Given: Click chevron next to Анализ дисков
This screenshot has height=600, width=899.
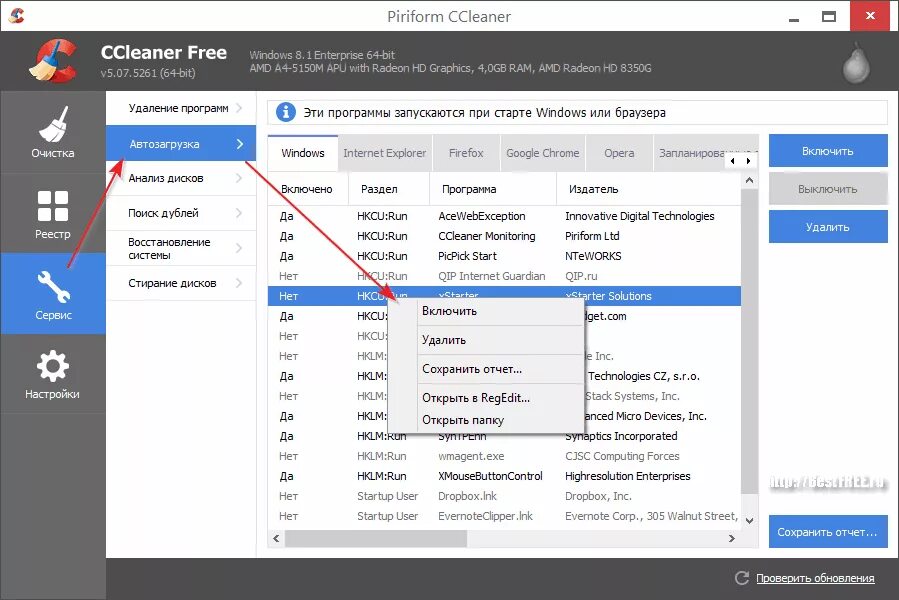Looking at the screenshot, I should pos(239,178).
